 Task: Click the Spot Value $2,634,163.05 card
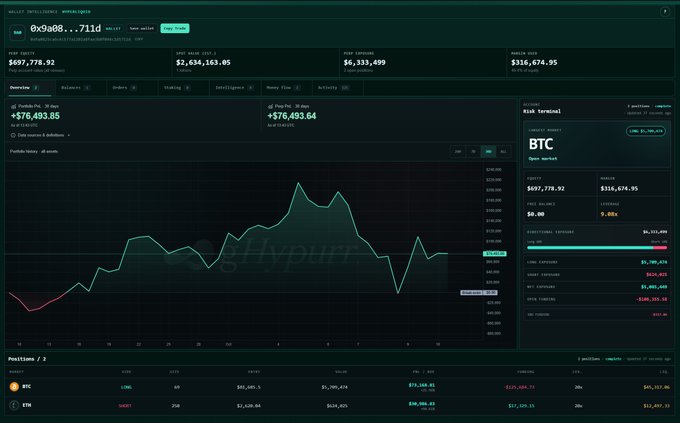255,62
